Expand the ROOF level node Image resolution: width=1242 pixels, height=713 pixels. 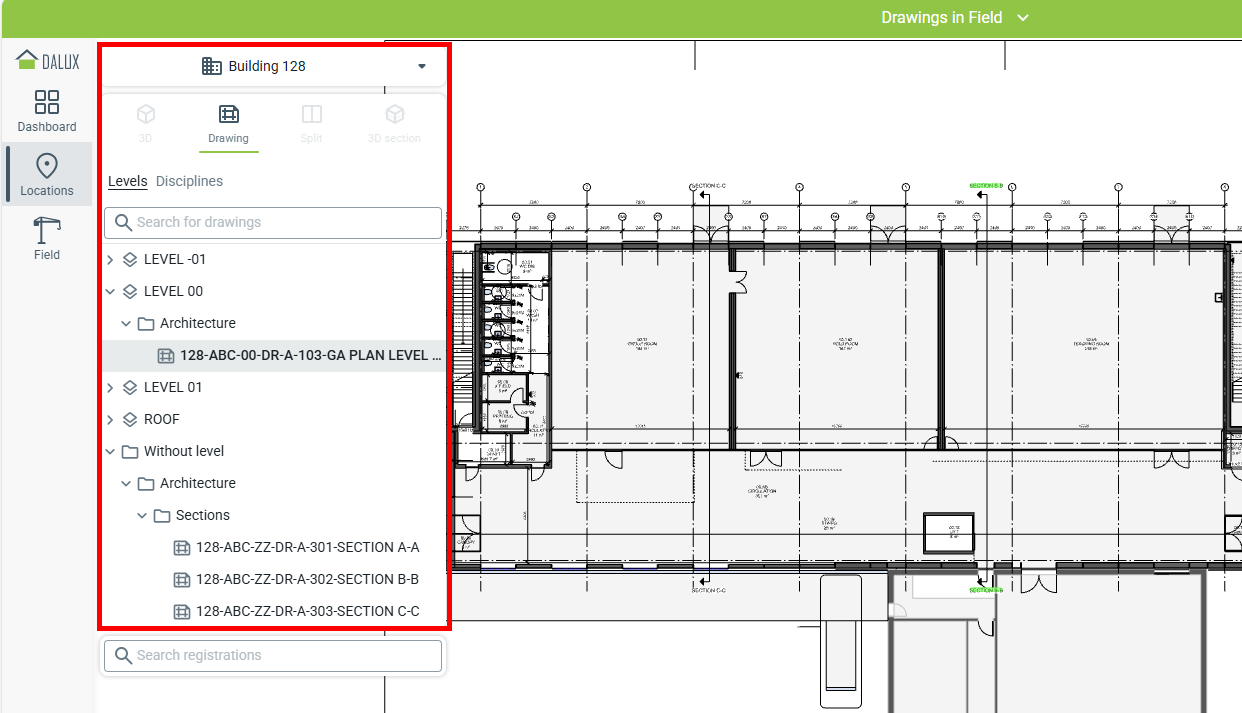[110, 420]
